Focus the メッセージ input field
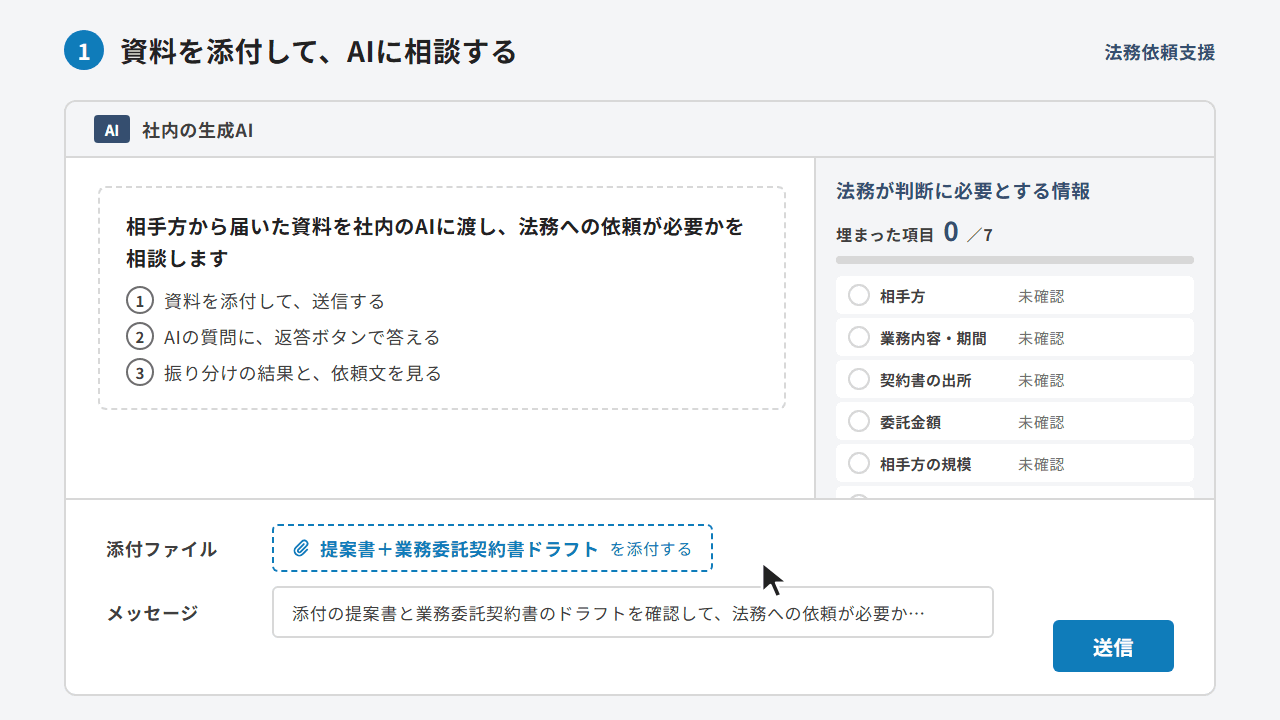 point(632,612)
